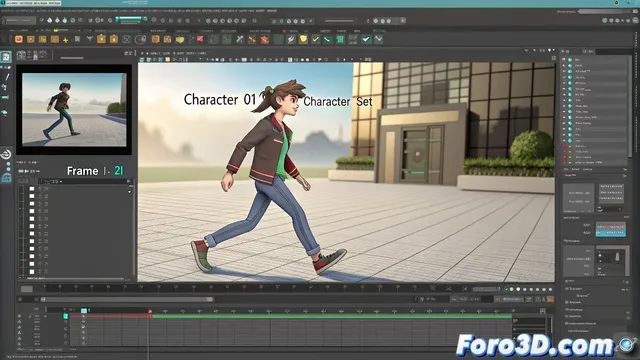Toggle the red dot on the bottom outliner row
640x360 pixels.
click(565, 162)
